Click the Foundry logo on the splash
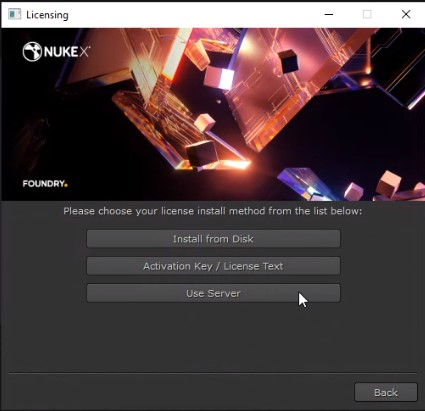 point(45,184)
